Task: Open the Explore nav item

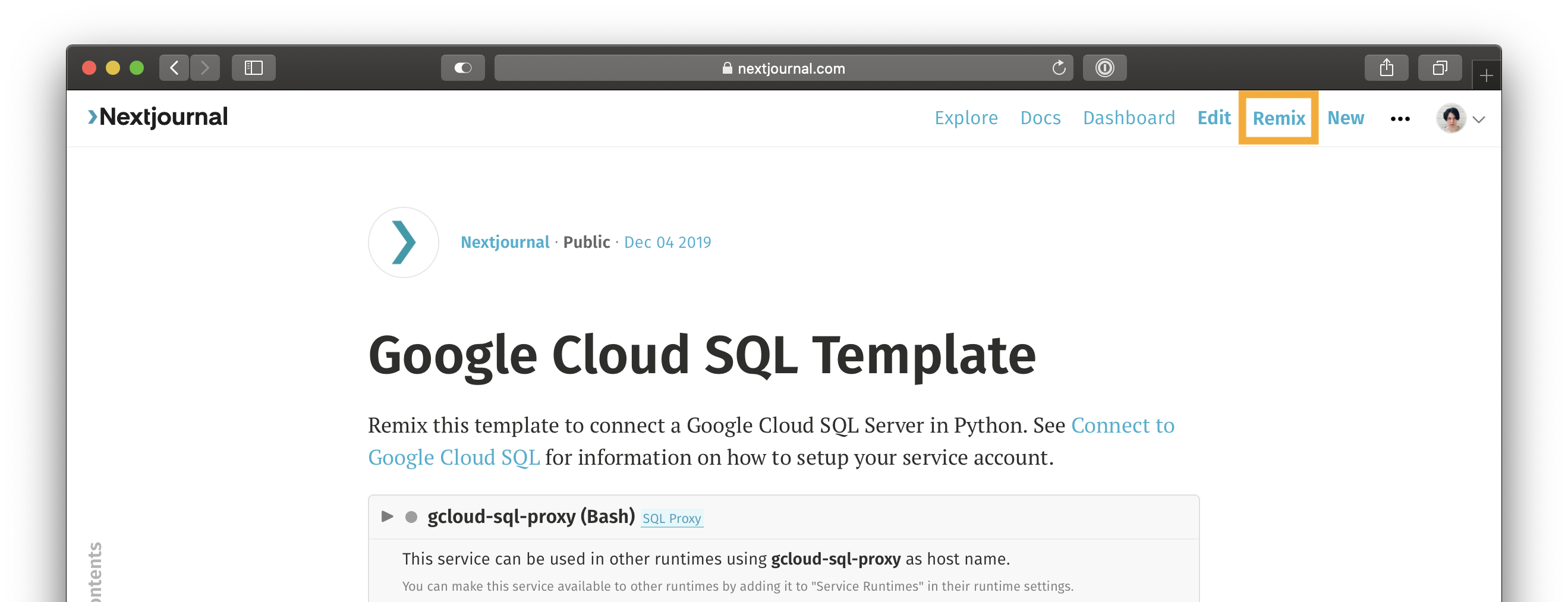Action: coord(966,118)
